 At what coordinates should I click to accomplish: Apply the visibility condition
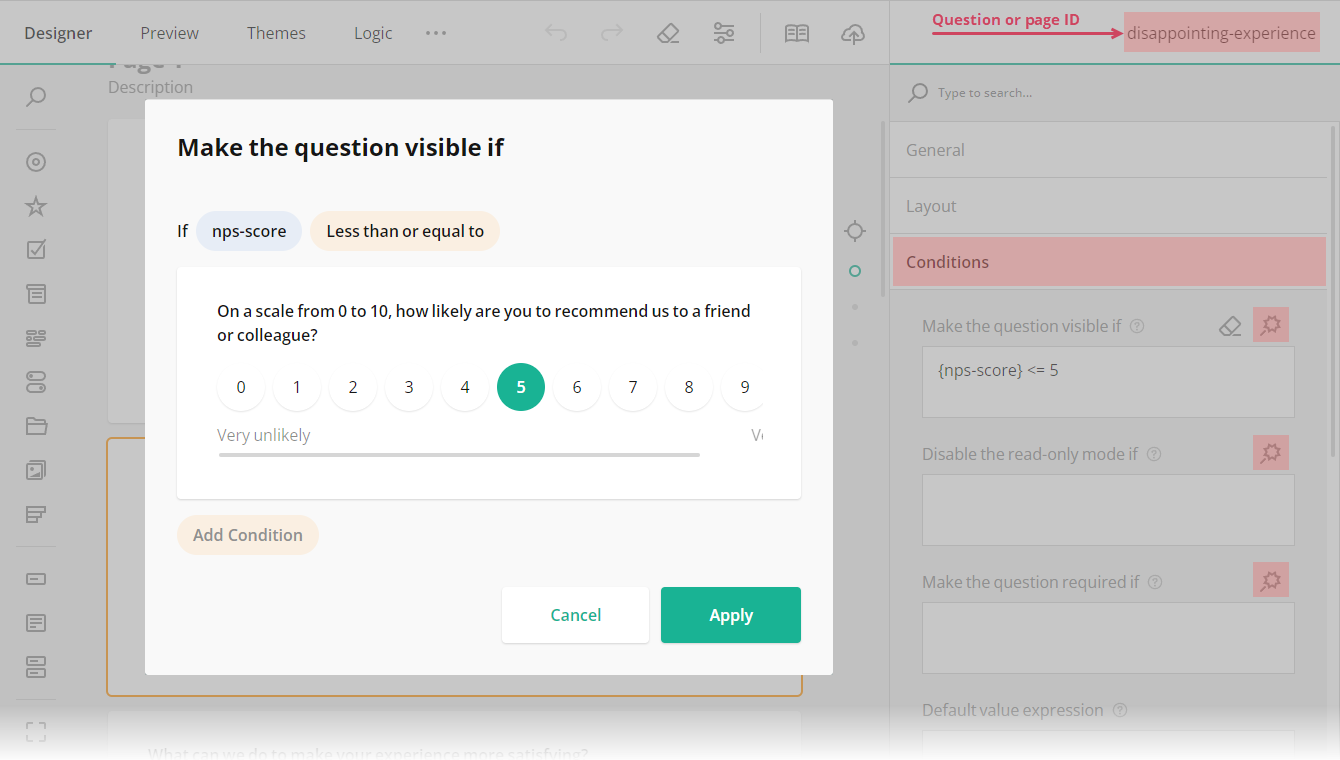(731, 615)
